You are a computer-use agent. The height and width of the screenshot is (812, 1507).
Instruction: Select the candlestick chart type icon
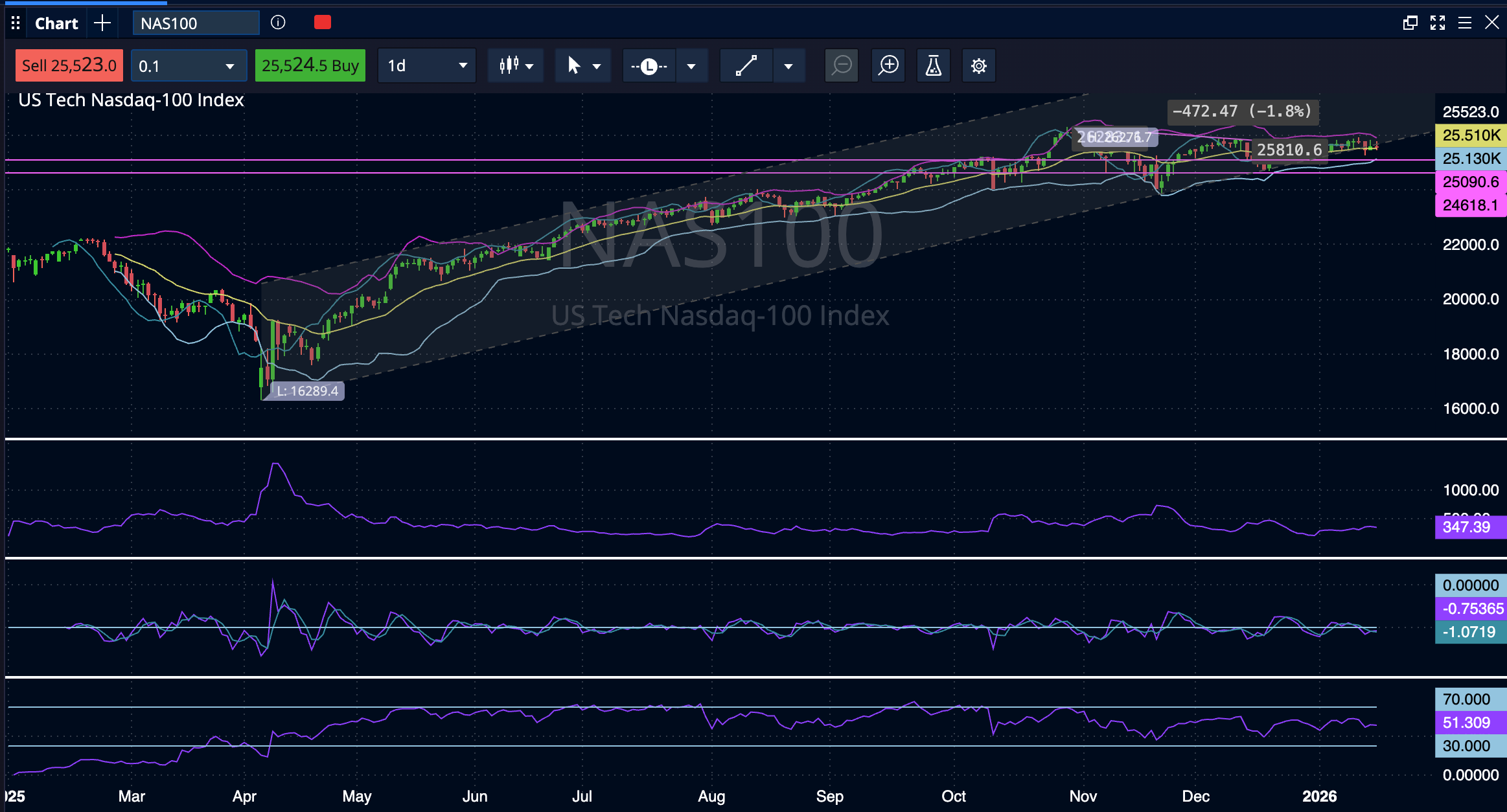511,65
